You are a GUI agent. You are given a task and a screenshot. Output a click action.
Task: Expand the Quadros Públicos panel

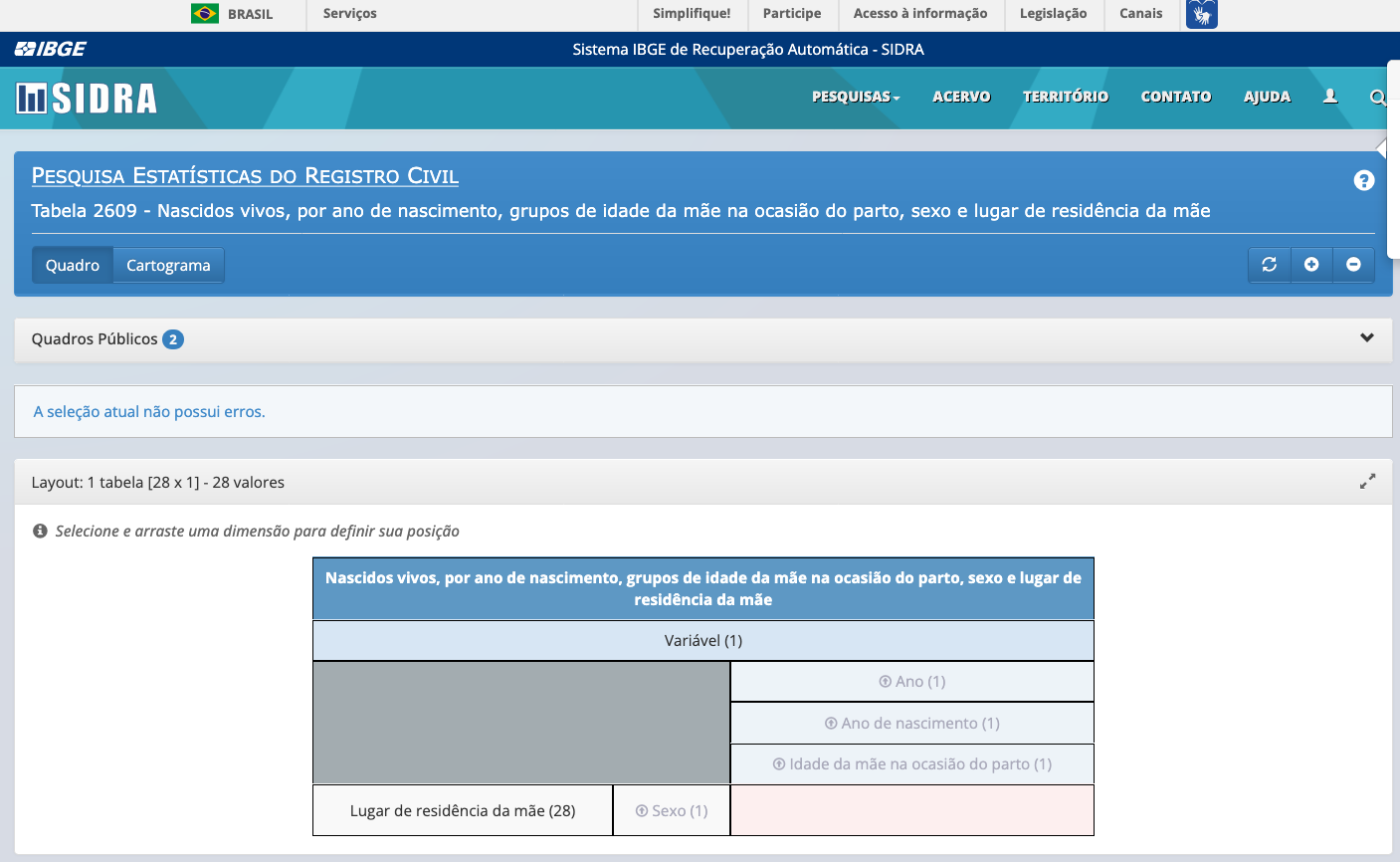pos(1366,338)
